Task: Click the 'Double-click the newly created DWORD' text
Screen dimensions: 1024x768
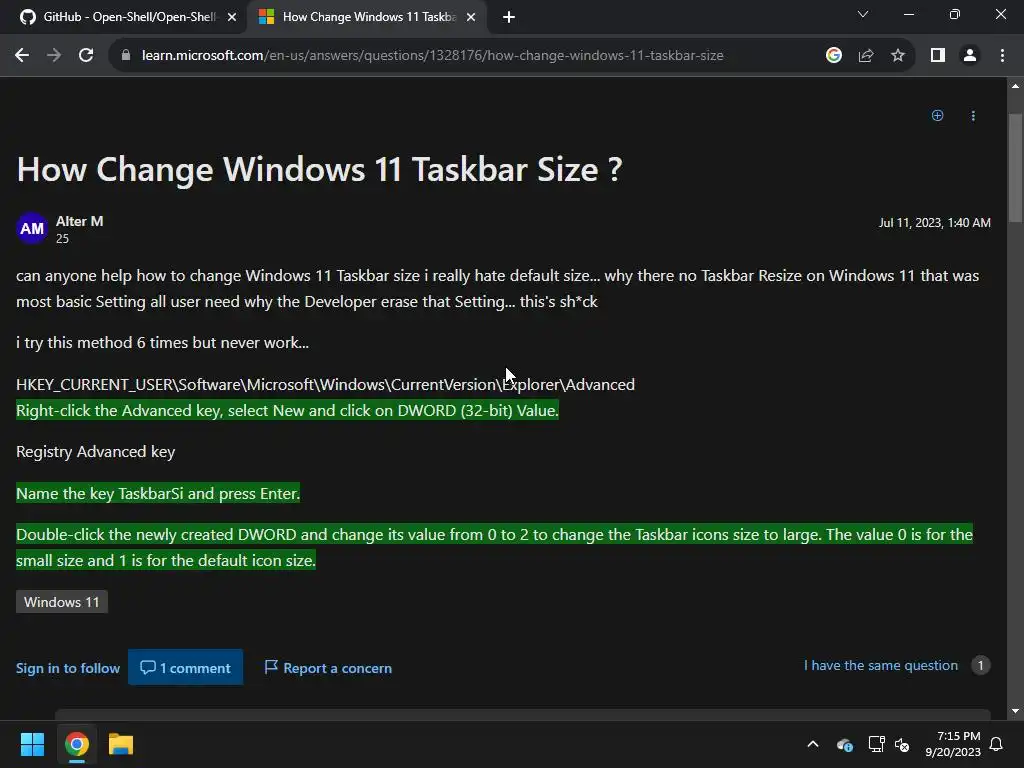Action: (494, 547)
